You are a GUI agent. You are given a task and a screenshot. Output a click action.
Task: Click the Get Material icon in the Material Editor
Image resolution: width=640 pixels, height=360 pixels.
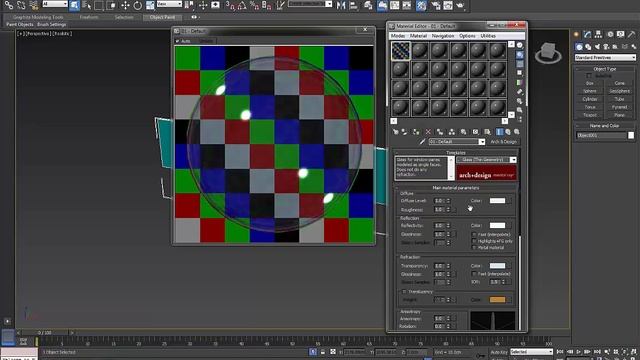[x=395, y=132]
